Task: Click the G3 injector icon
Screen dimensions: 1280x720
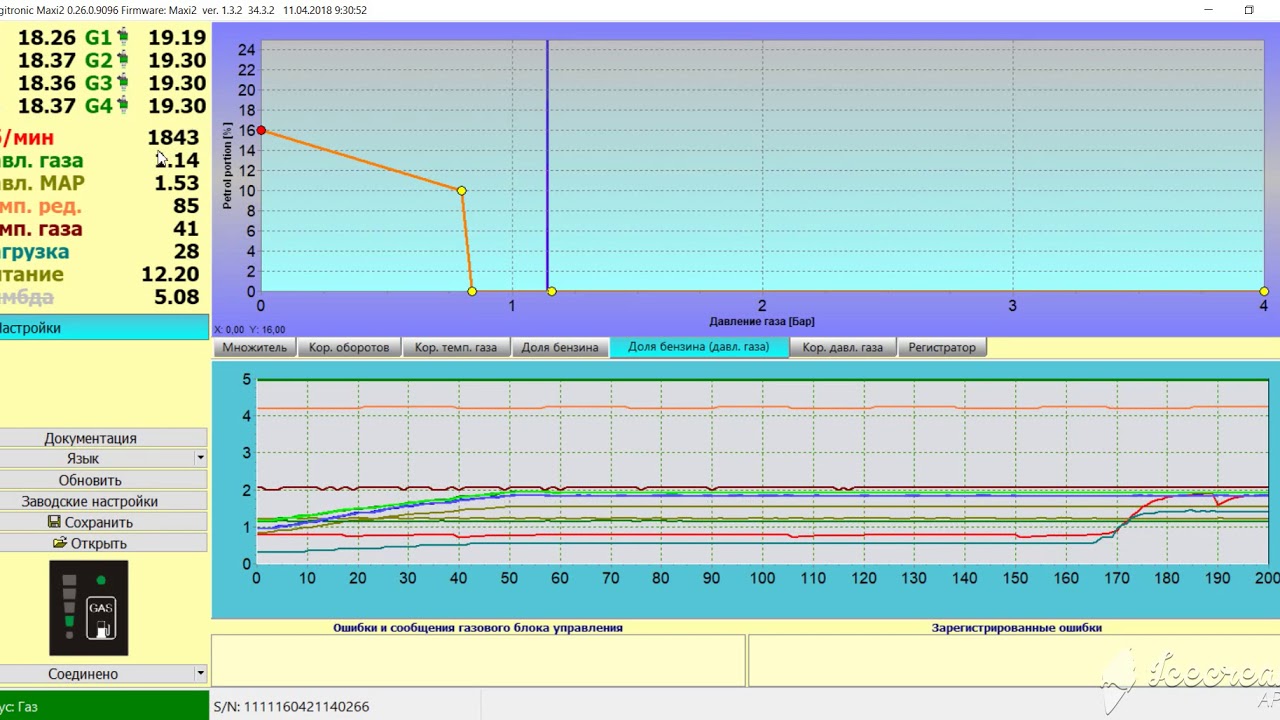Action: pyautogui.click(x=123, y=83)
